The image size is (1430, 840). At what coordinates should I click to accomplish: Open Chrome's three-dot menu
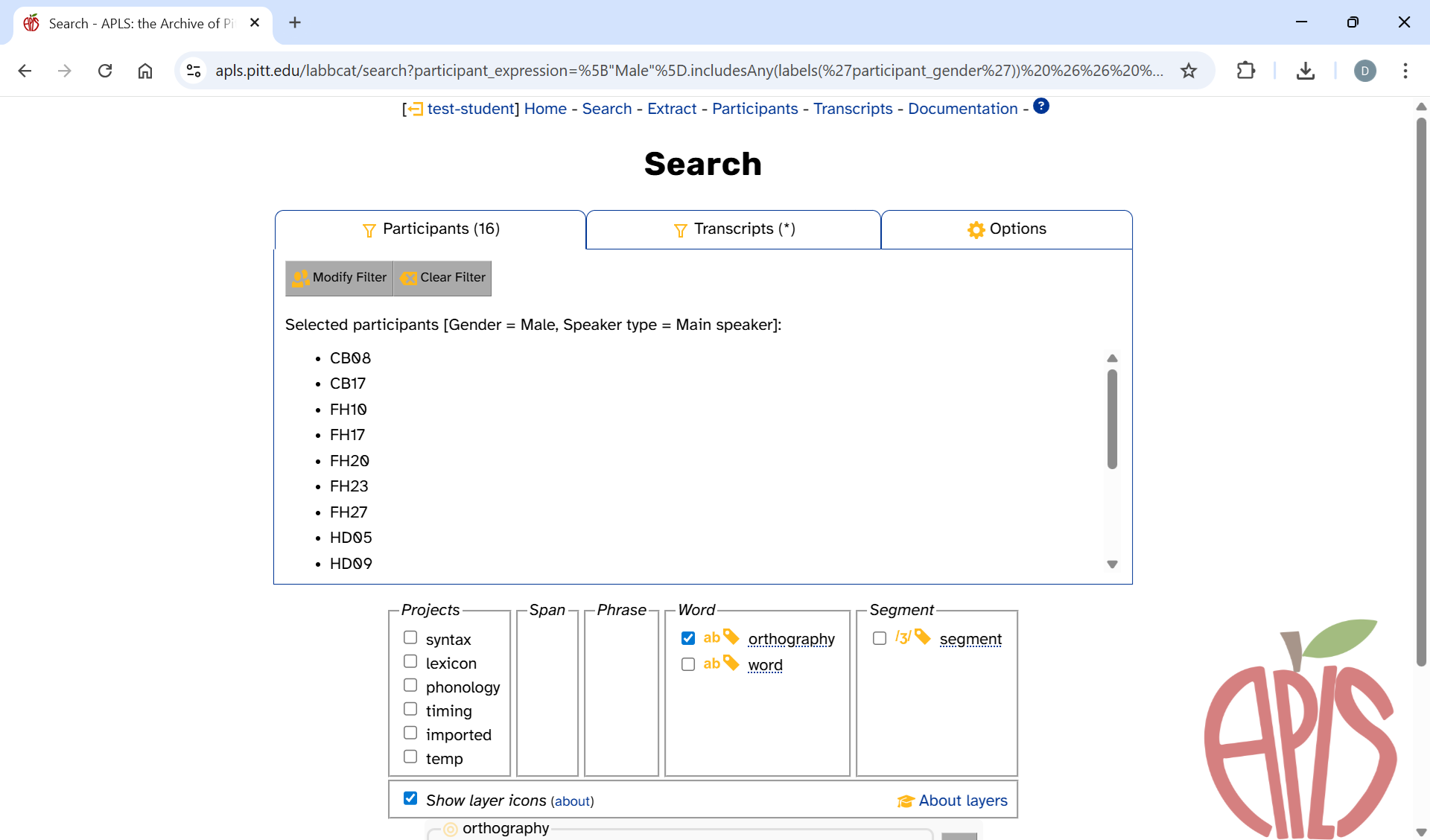tap(1405, 71)
